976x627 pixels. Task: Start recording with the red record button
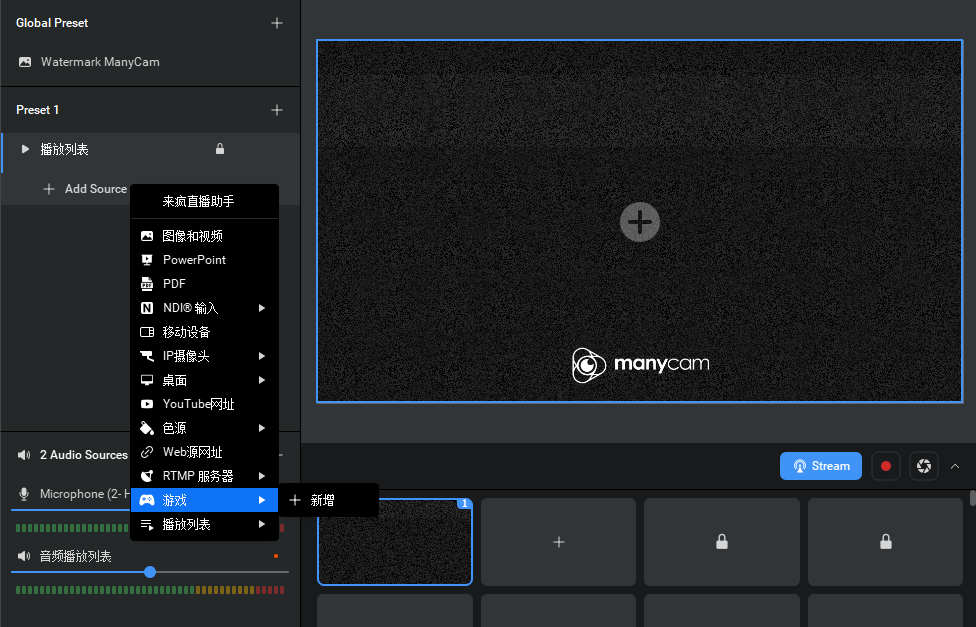(886, 466)
